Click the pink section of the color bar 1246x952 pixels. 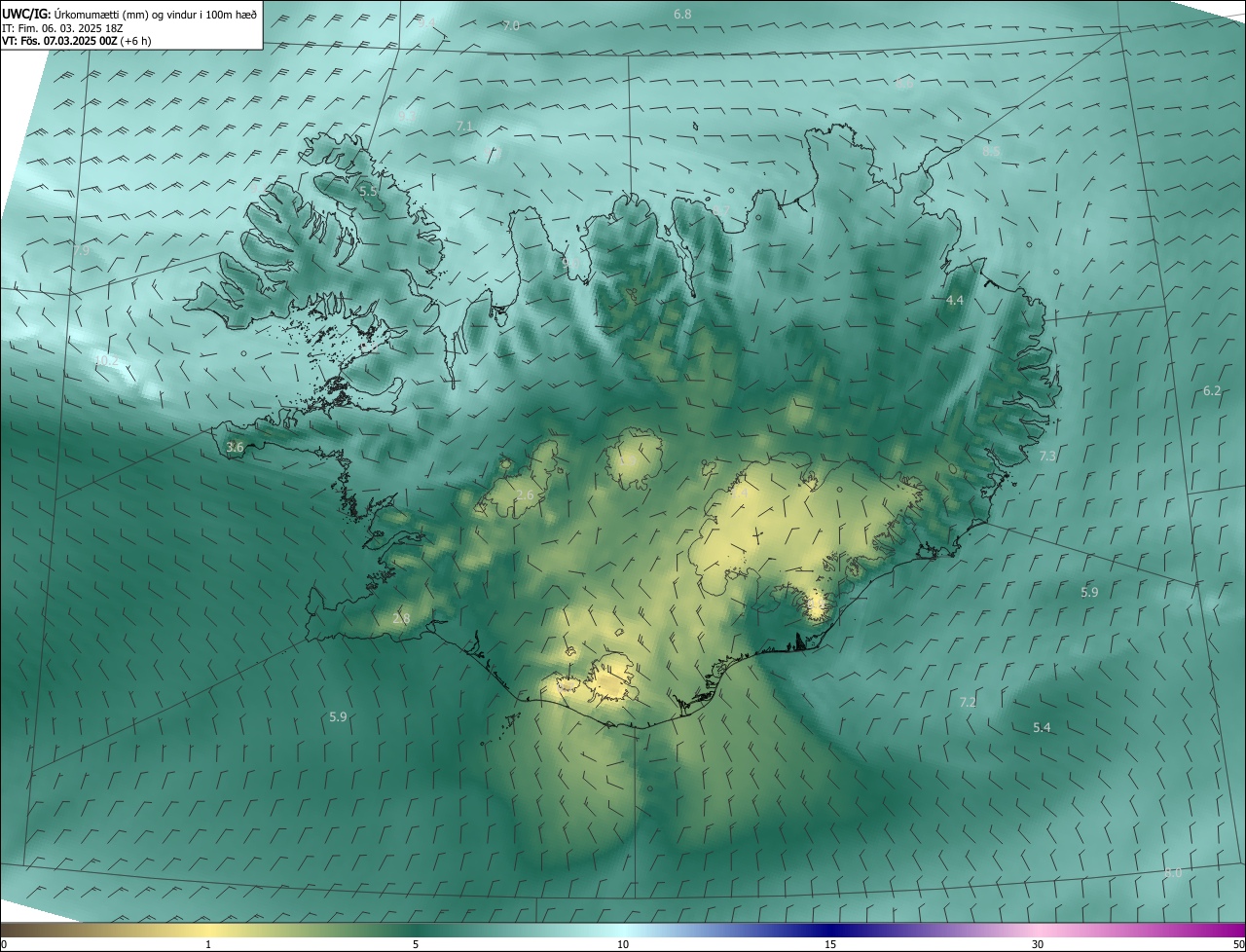pyautogui.click(x=1038, y=931)
